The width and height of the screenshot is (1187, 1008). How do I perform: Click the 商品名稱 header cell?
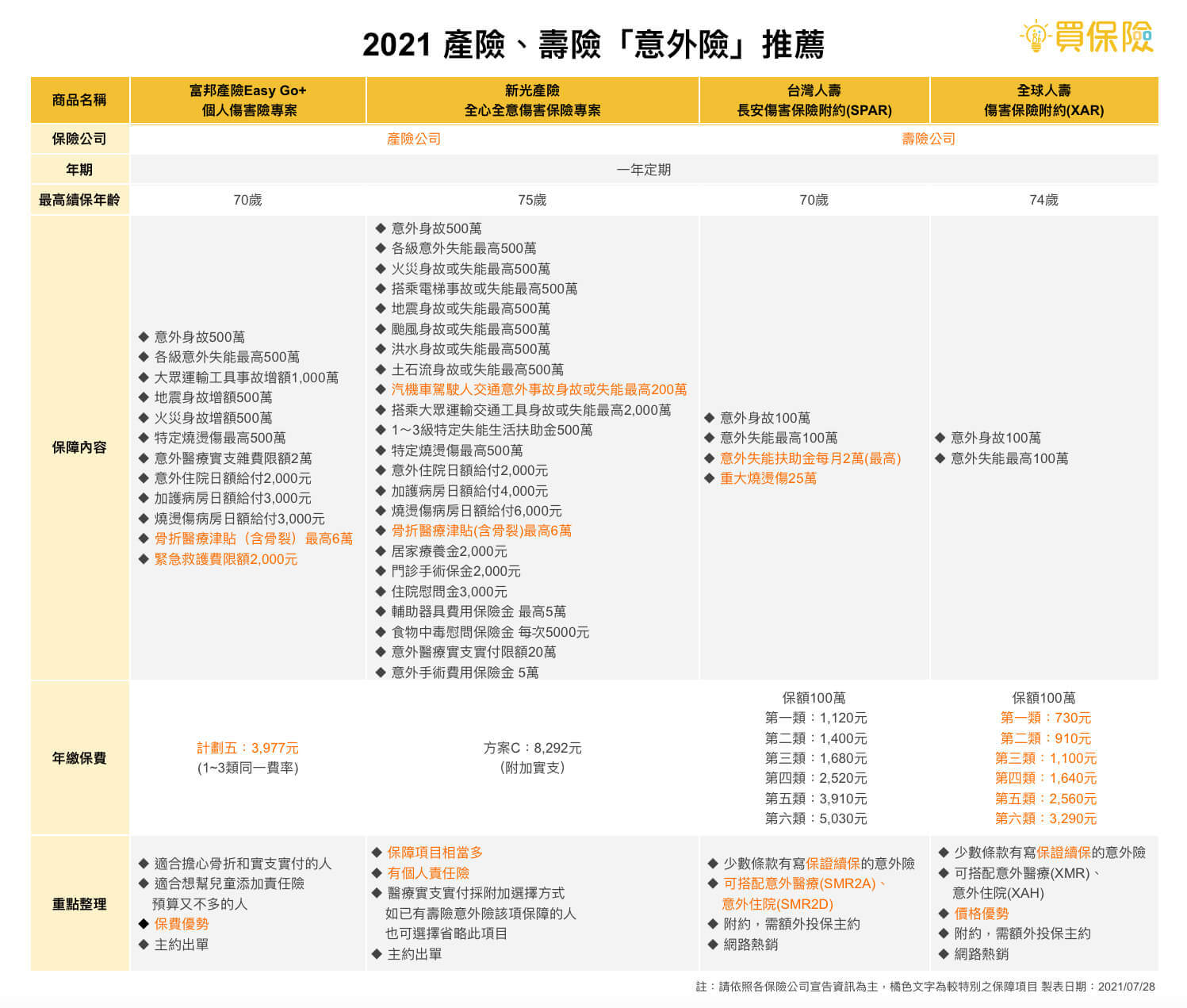tap(79, 100)
